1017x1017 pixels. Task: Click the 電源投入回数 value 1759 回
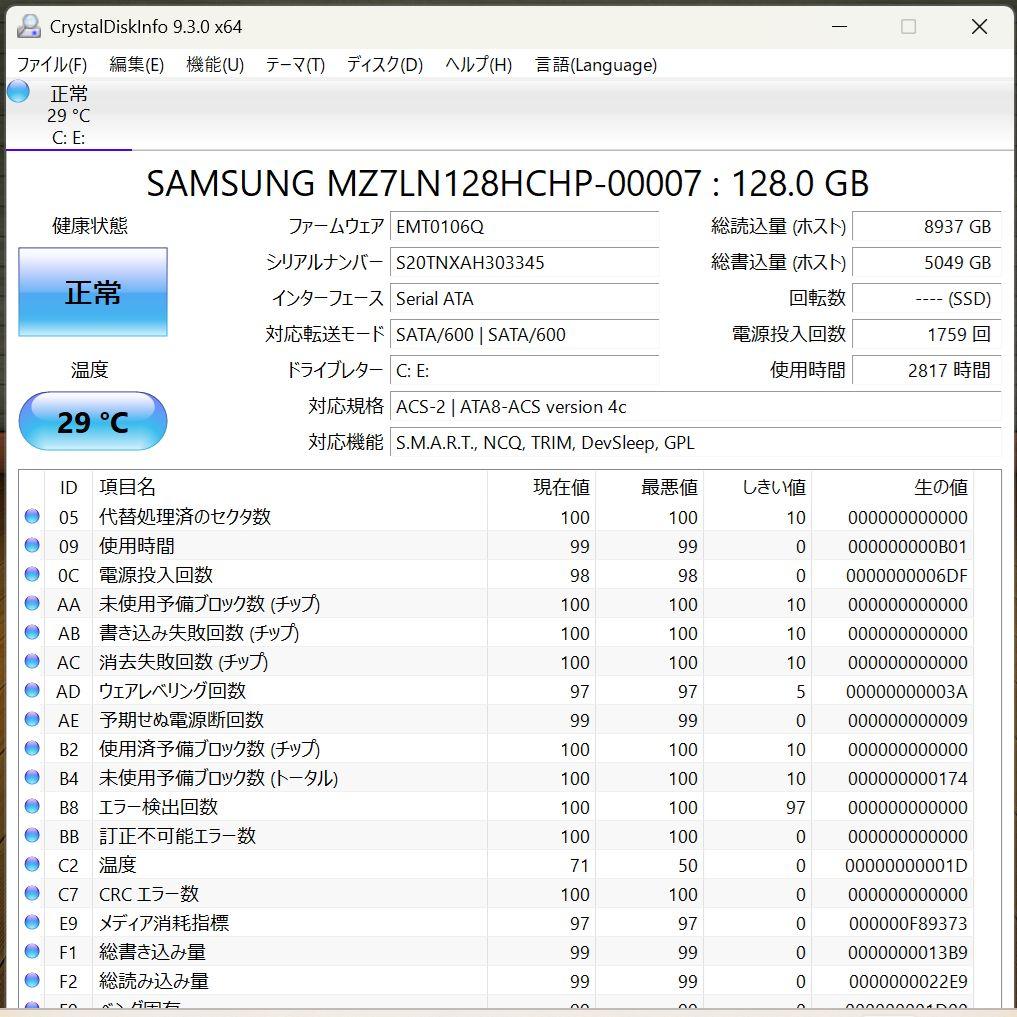(x=927, y=335)
